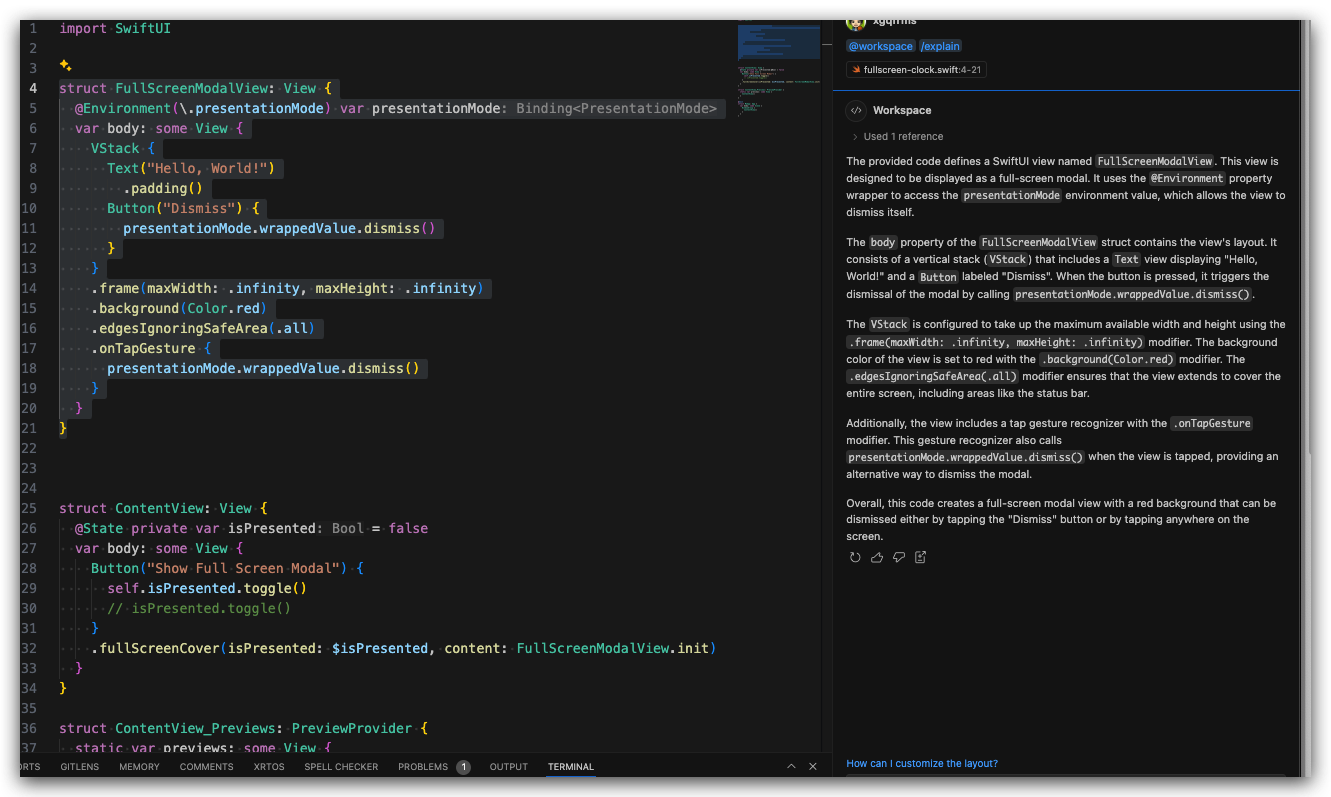Viewport: 1331px width, 797px height.
Task: Click the '.background(Color.red)' inline code in chat
Action: (x=1107, y=359)
